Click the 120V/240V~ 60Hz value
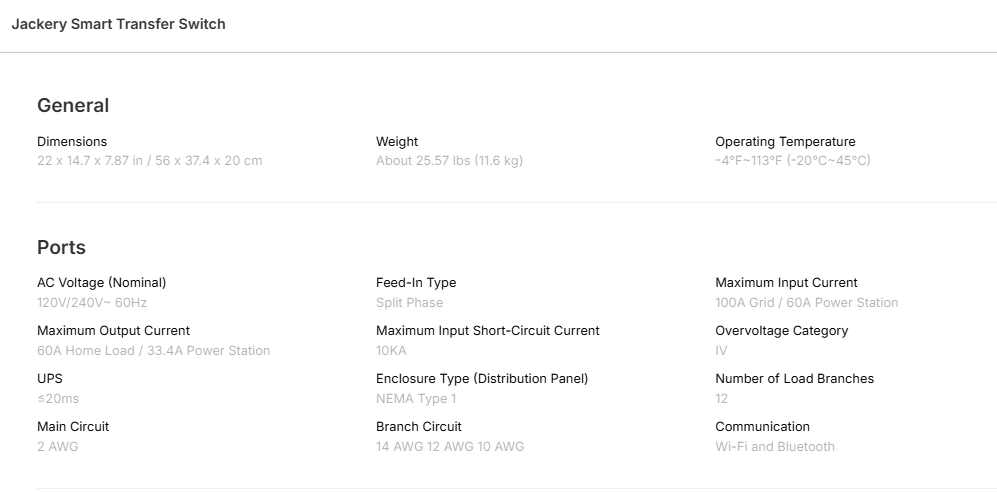The width and height of the screenshot is (997, 492). pos(92,302)
